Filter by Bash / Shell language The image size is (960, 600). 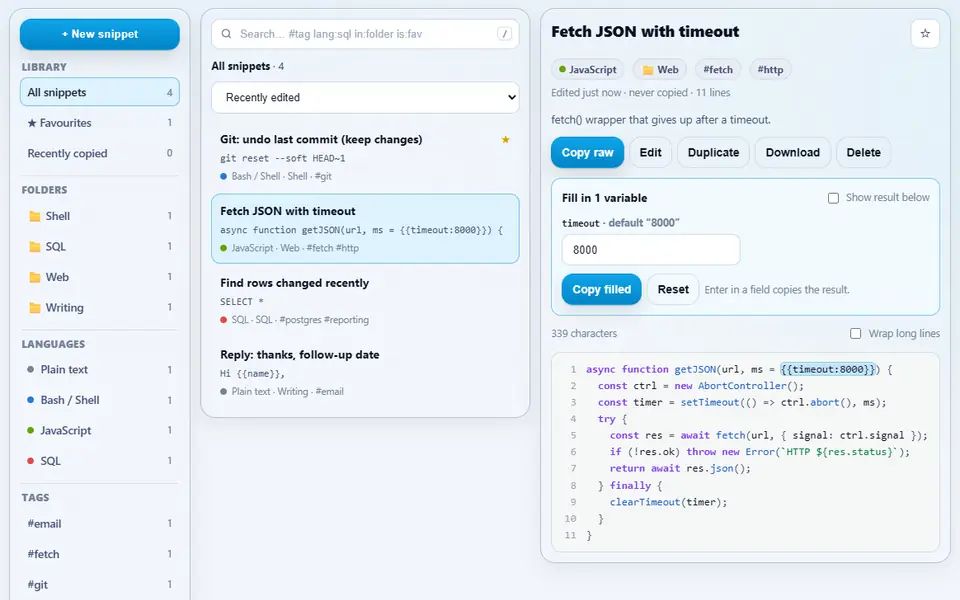pyautogui.click(x=100, y=400)
